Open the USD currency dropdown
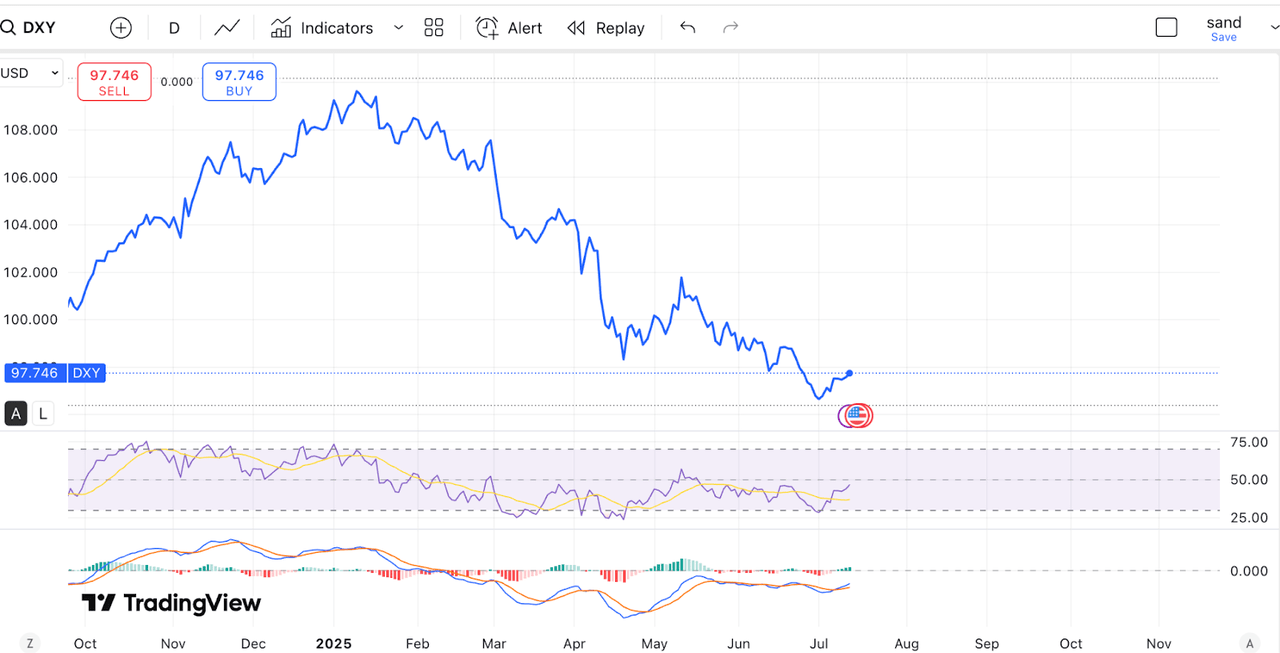Viewport: 1280px width, 653px height. [x=30, y=73]
